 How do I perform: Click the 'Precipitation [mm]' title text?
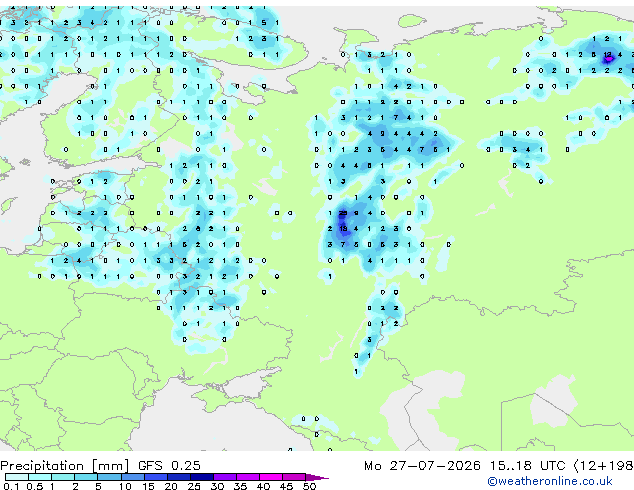(x=65, y=466)
